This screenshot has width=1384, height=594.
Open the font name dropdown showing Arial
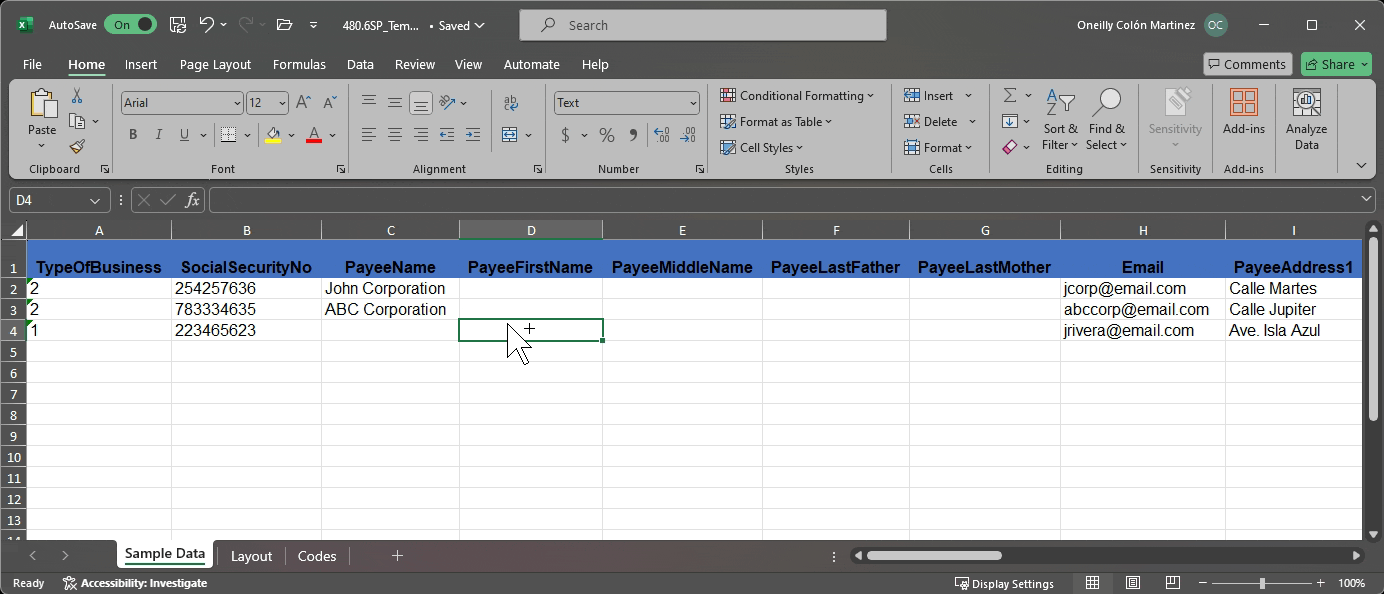[237, 103]
